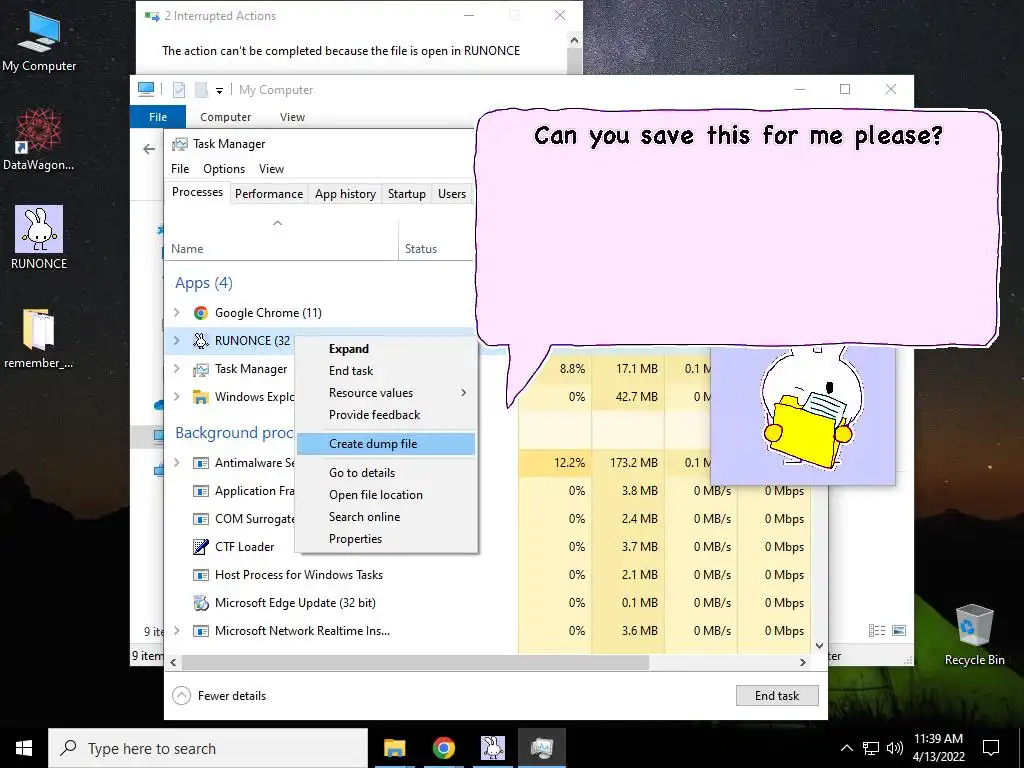Expand Microsoft Network Realtime Inspection process

176,631
